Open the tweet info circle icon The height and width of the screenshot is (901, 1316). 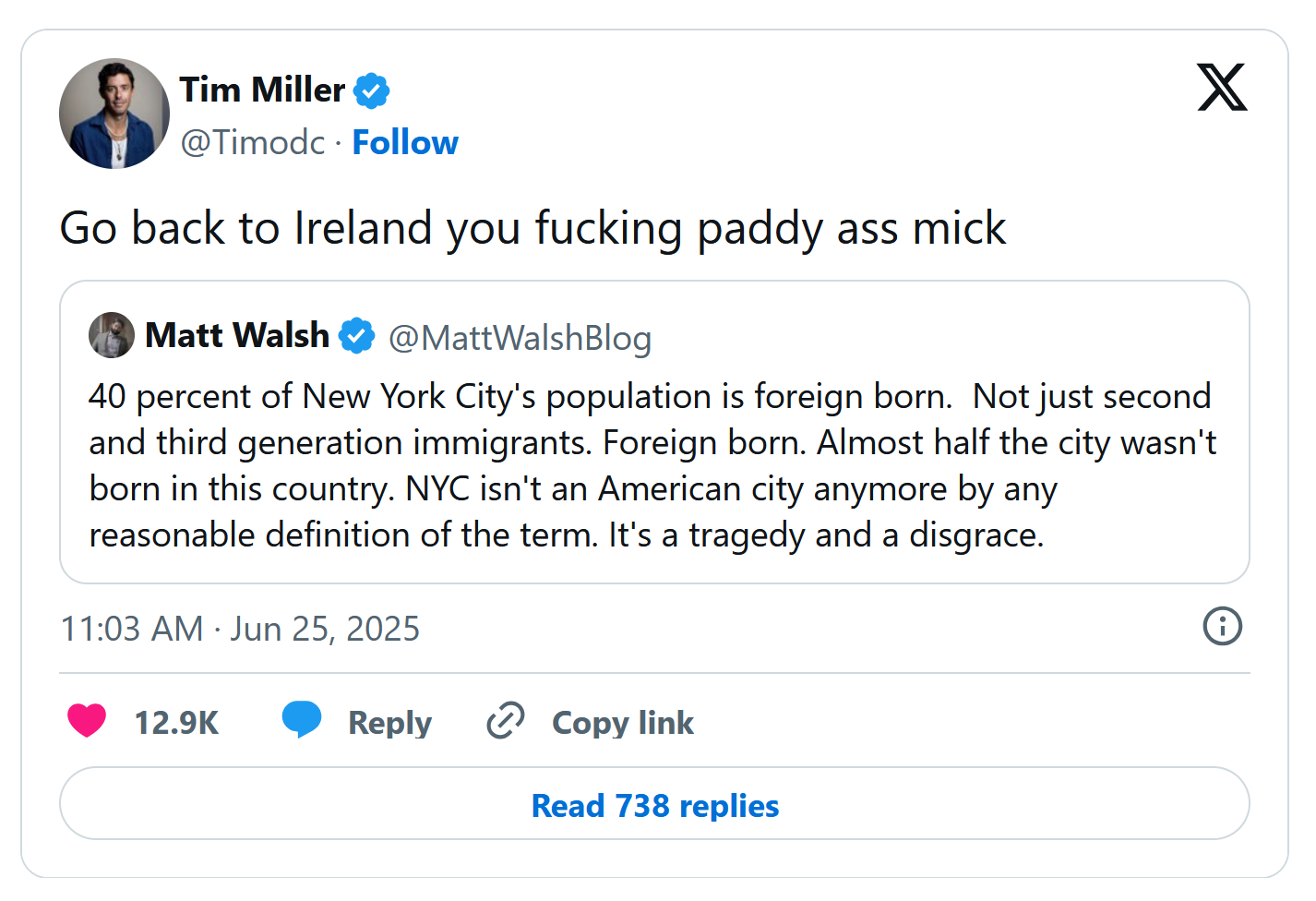(1222, 626)
